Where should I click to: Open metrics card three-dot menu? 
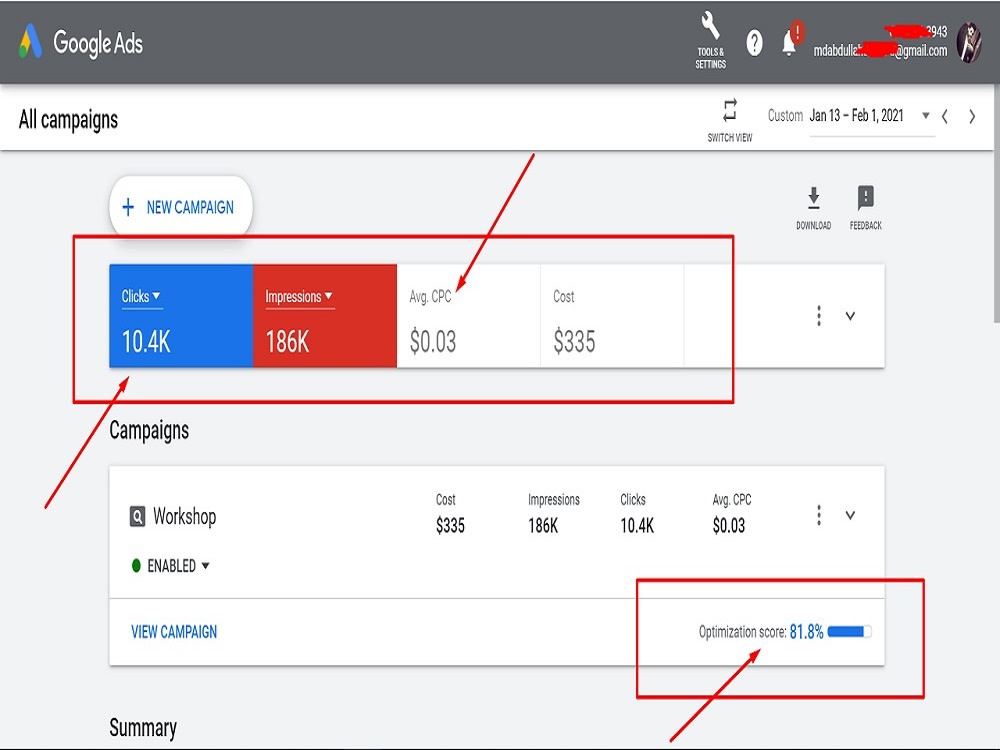[819, 316]
